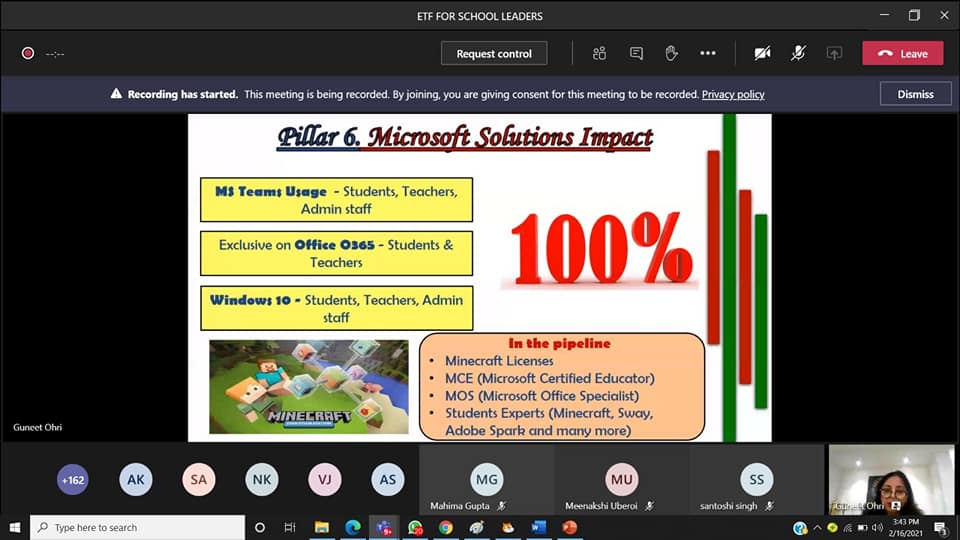Open Cortana from the taskbar

(260, 527)
